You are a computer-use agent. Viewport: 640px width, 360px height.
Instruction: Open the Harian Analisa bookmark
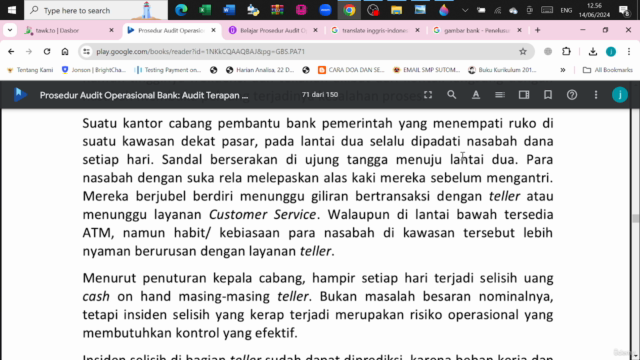[x=260, y=70]
